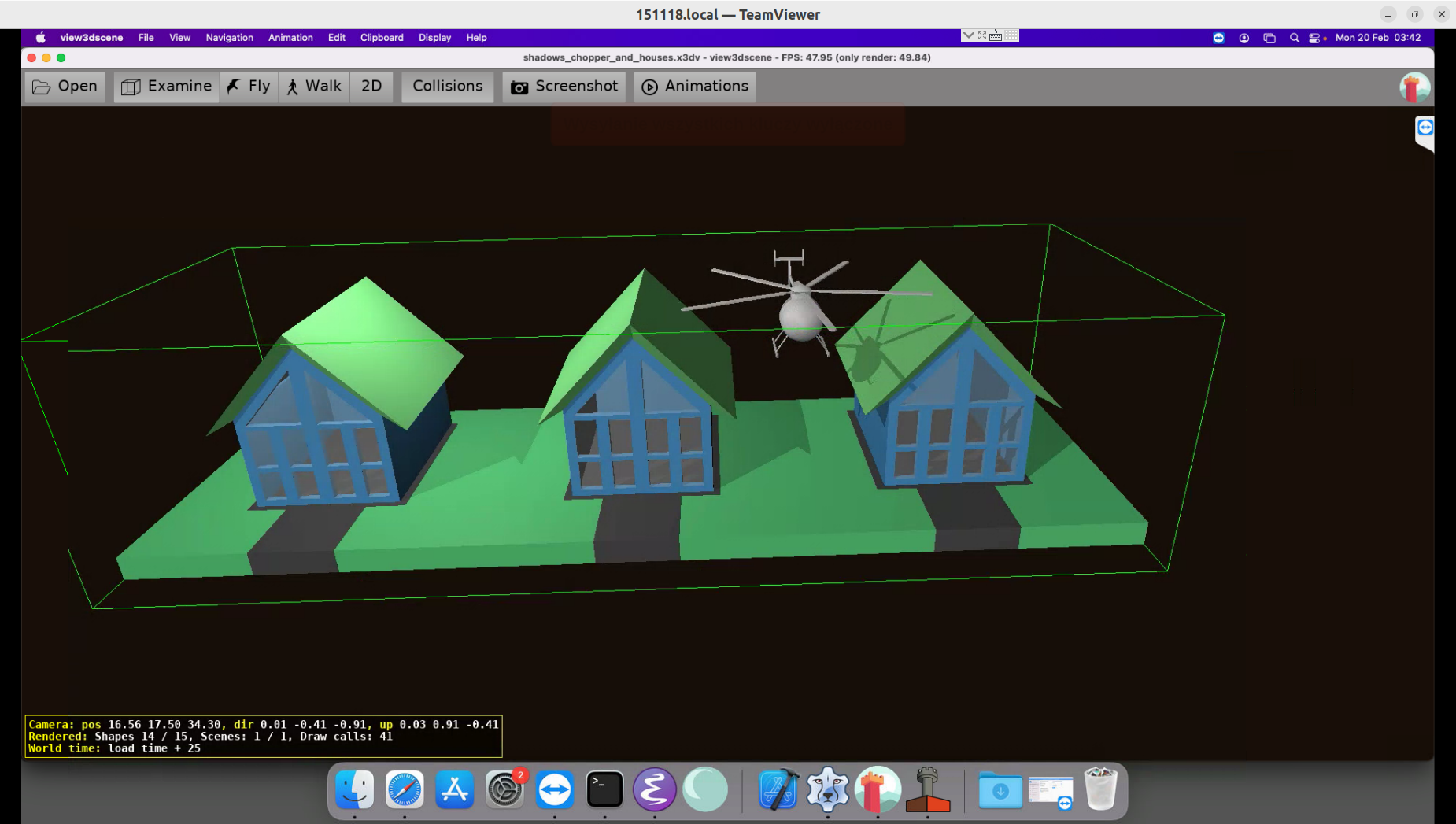Click the Animations button
Screen dimensions: 1456x824
(694, 87)
